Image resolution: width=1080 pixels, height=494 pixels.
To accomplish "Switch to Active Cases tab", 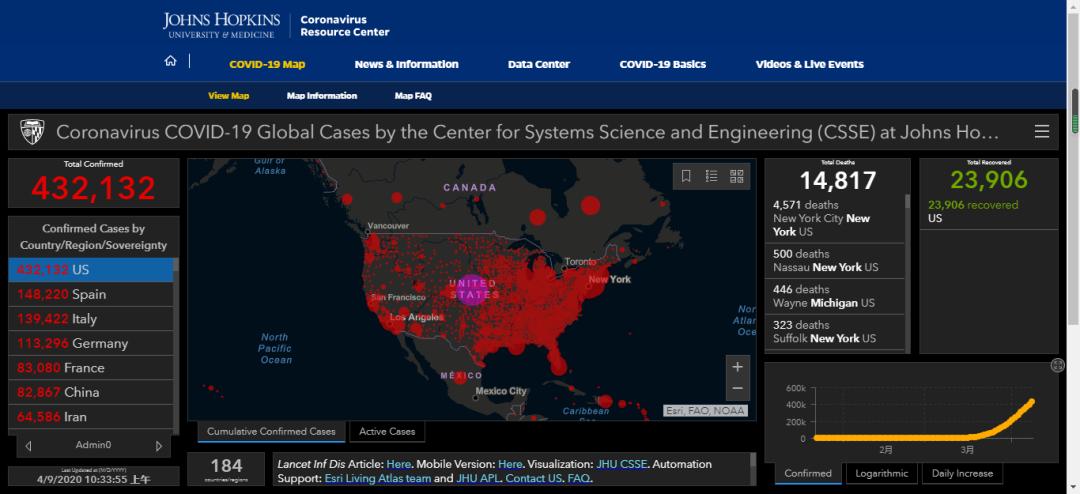I will [x=387, y=431].
